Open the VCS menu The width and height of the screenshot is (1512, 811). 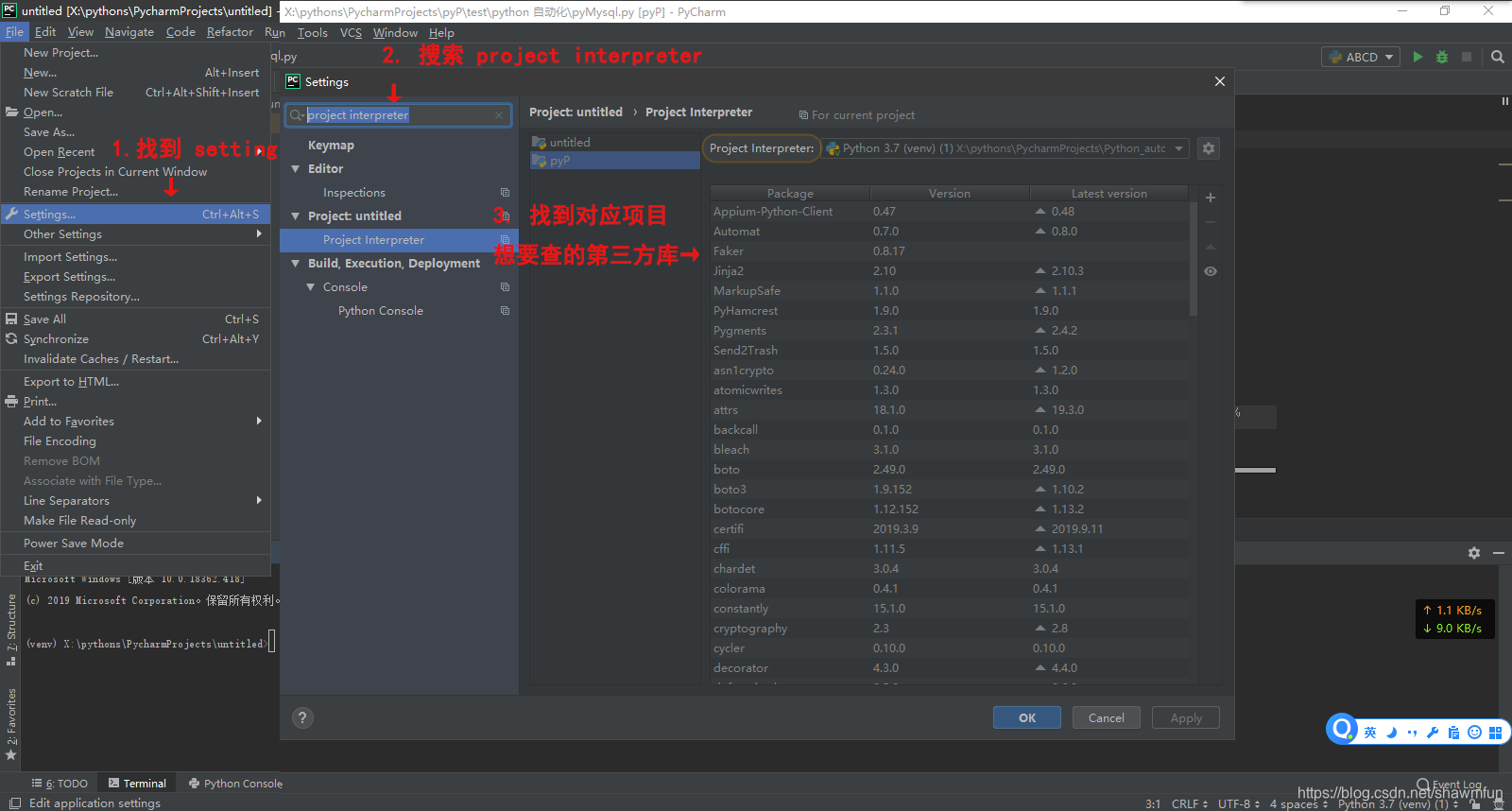tap(351, 32)
